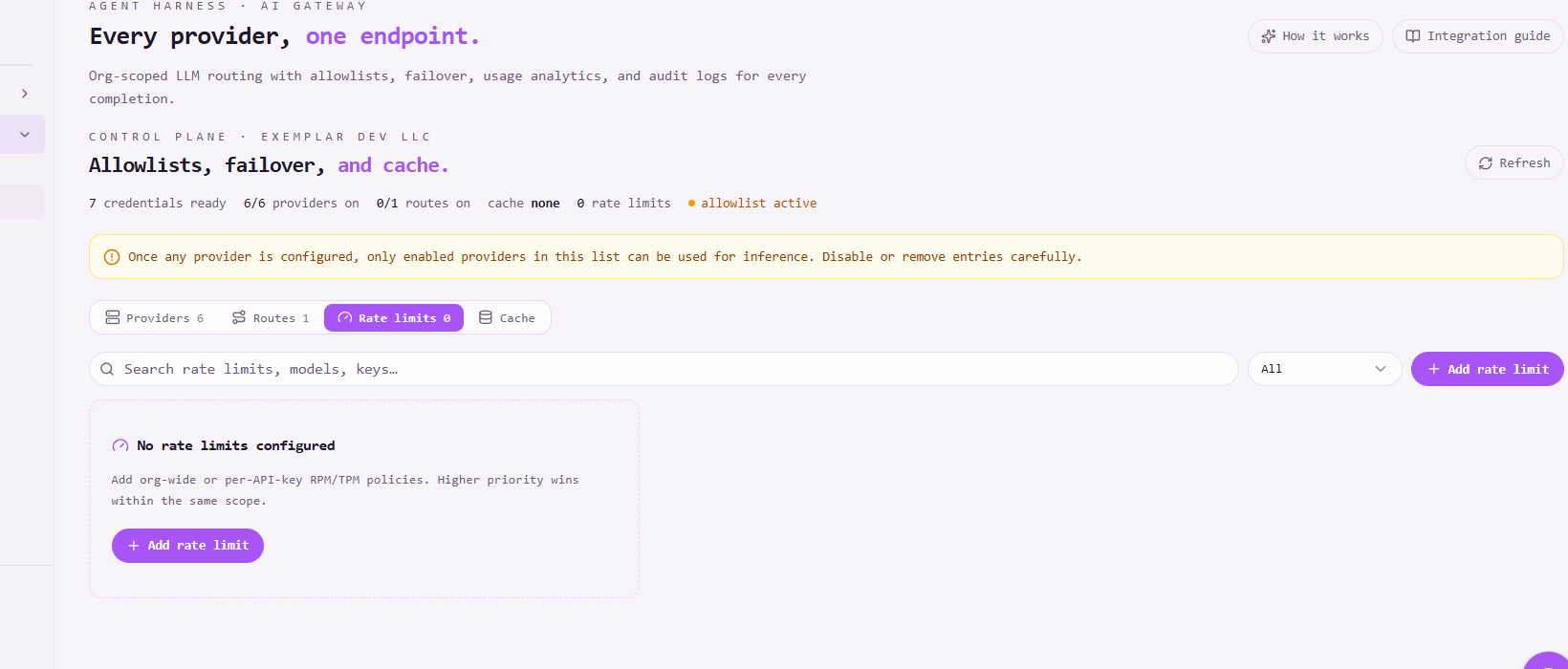Expand the sidebar right chevron
The width and height of the screenshot is (1568, 669).
[x=25, y=94]
